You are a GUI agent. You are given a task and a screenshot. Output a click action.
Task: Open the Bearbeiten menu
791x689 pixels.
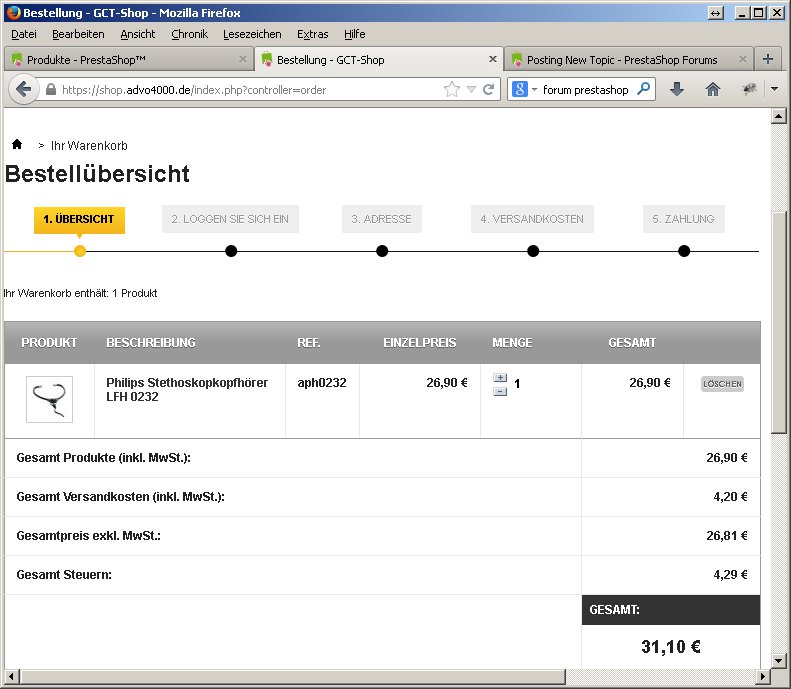[78, 34]
